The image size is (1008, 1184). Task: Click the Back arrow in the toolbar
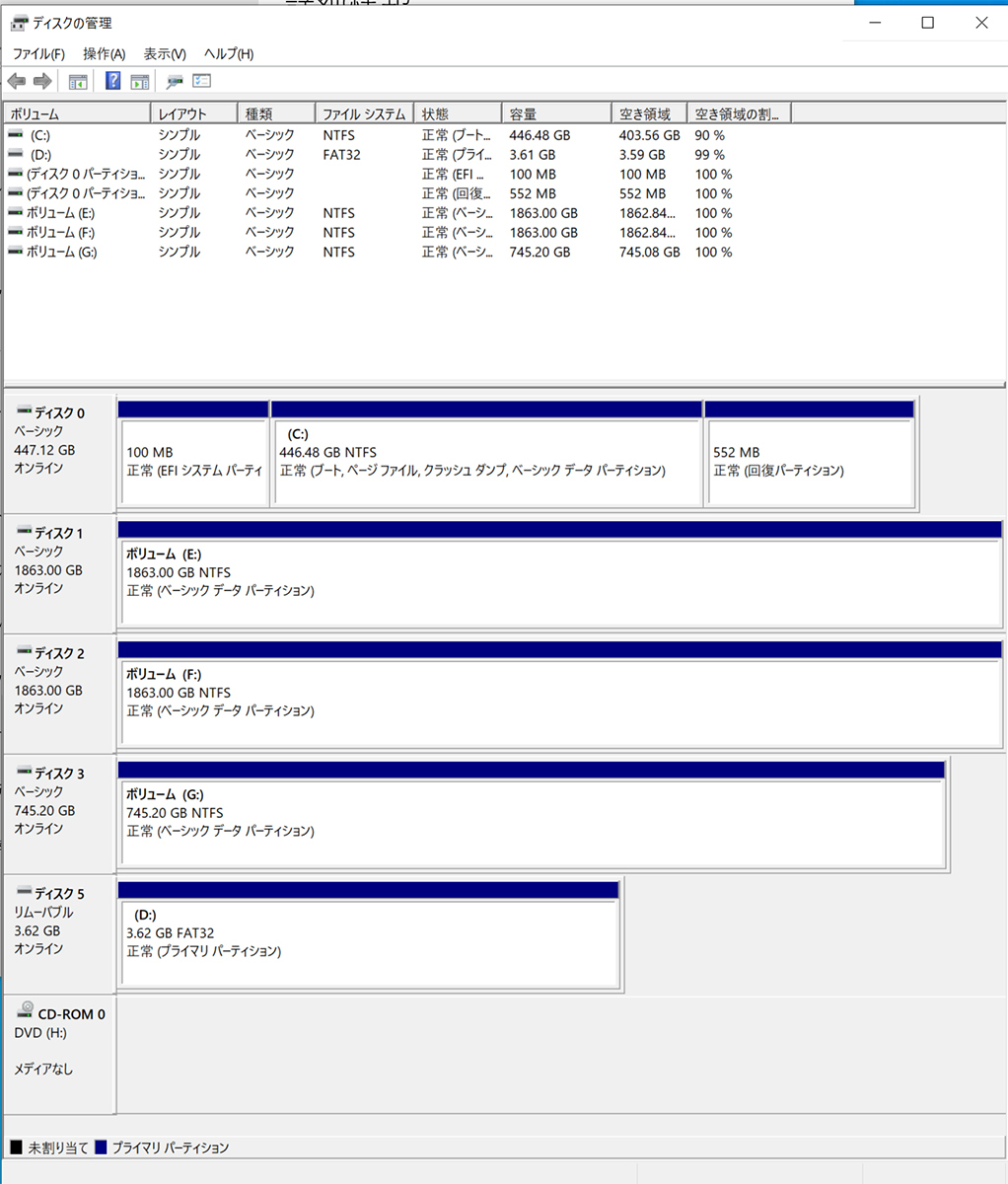16,81
